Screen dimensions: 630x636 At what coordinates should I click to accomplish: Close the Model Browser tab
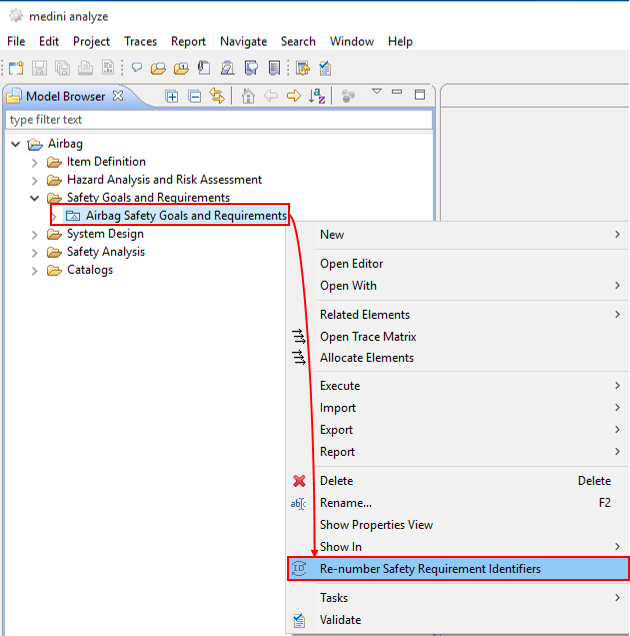point(118,96)
